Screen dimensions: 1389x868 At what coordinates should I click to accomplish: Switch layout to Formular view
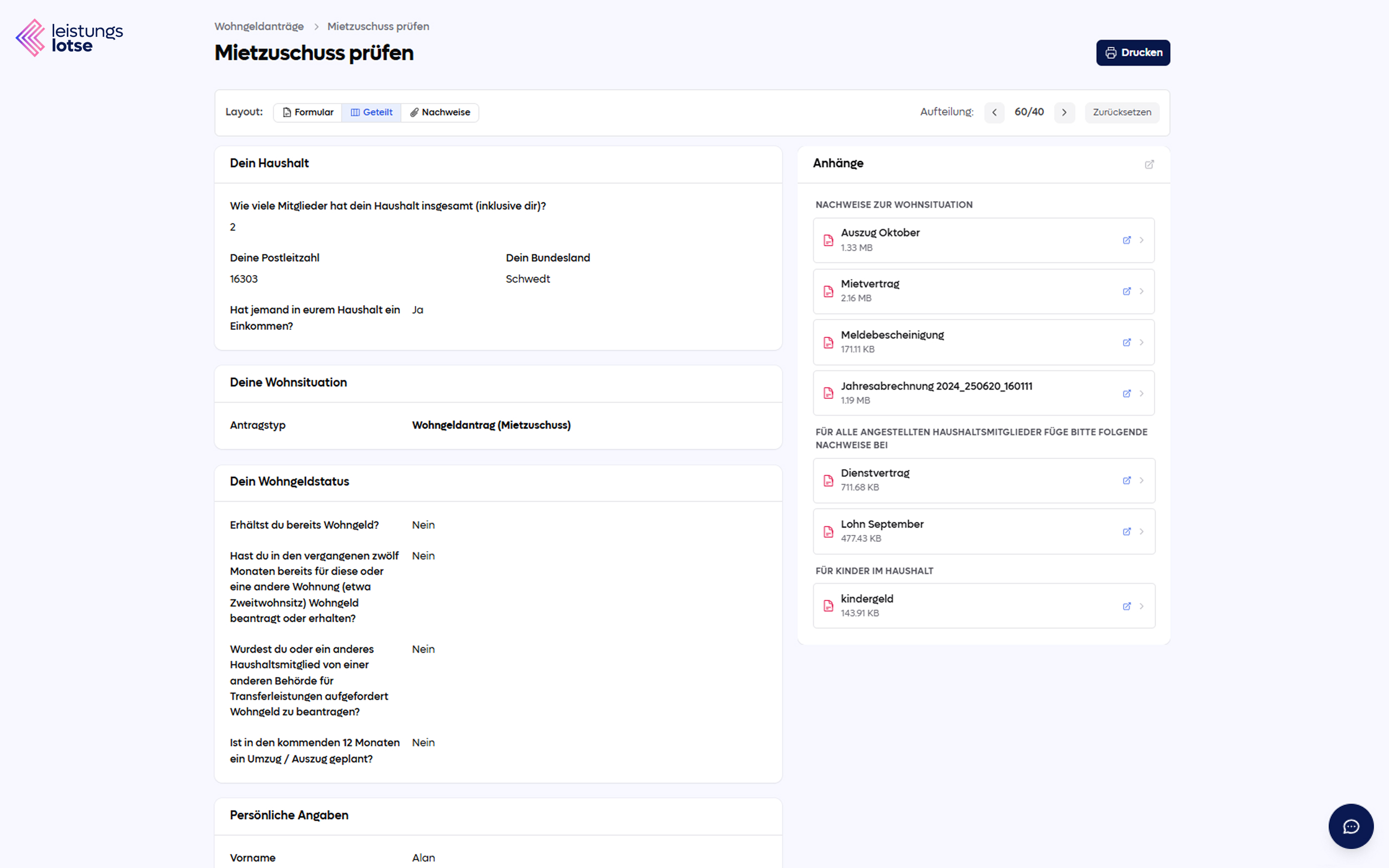(308, 112)
